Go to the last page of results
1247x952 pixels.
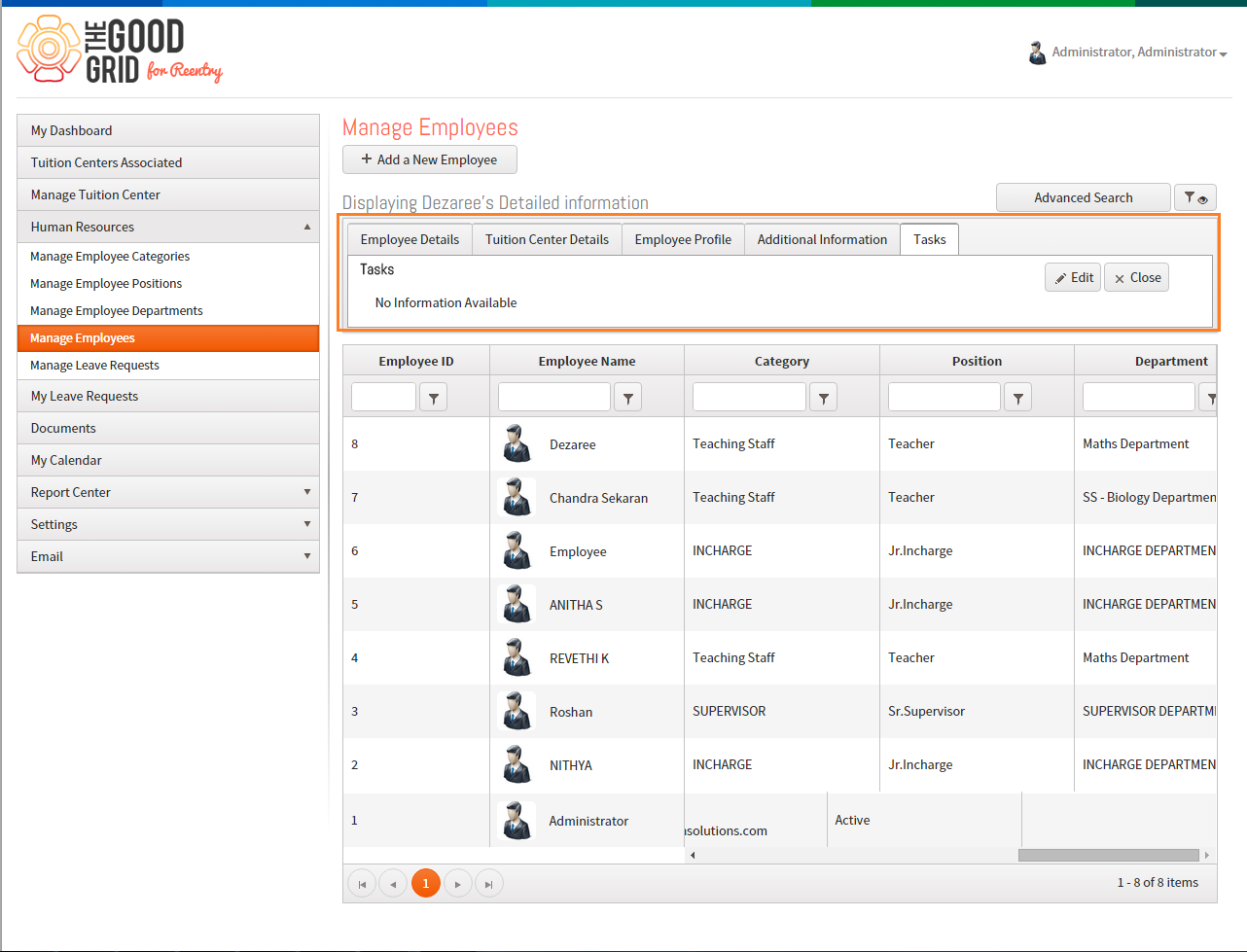(489, 884)
